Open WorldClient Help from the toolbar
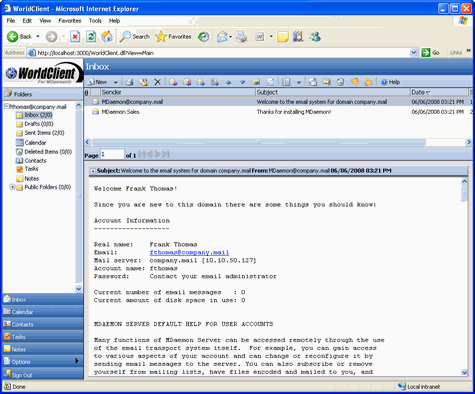This screenshot has height=394, width=475. tap(391, 82)
